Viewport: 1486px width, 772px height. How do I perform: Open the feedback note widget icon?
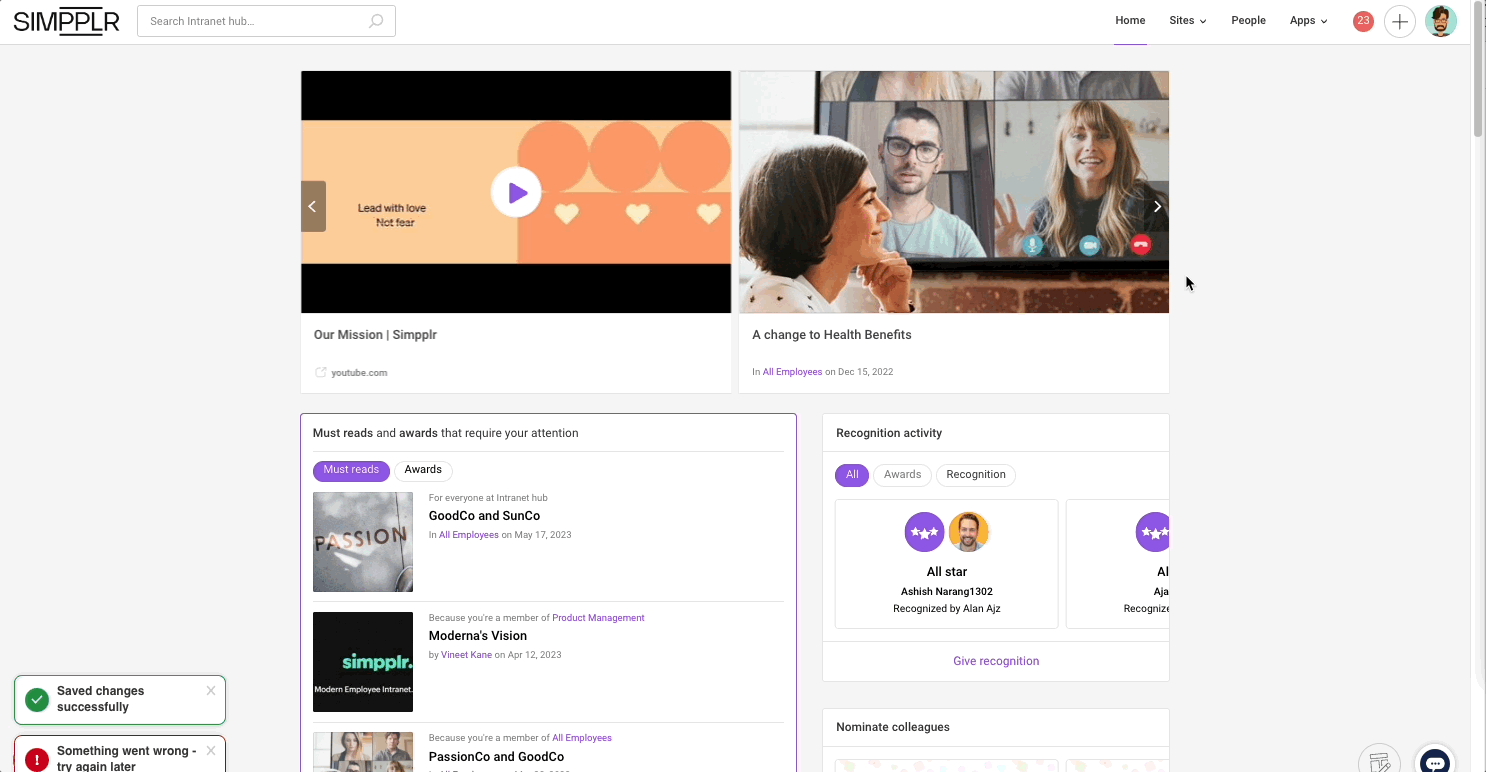pos(1380,762)
